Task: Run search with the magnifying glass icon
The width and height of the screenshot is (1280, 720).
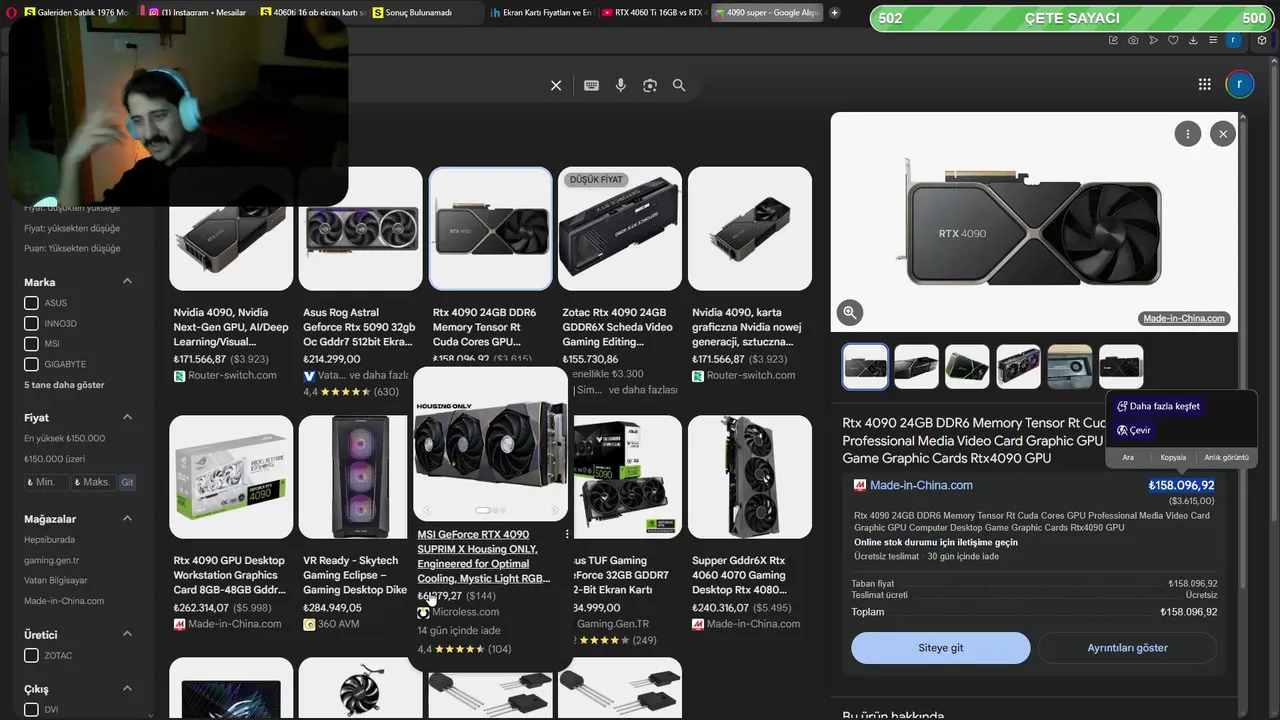Action: click(679, 86)
